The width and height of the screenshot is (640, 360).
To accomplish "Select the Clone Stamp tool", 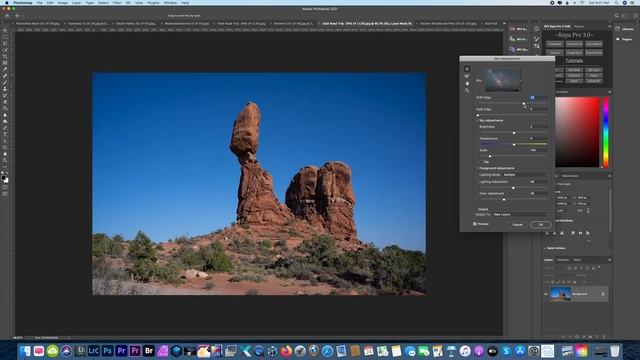I will coord(5,89).
